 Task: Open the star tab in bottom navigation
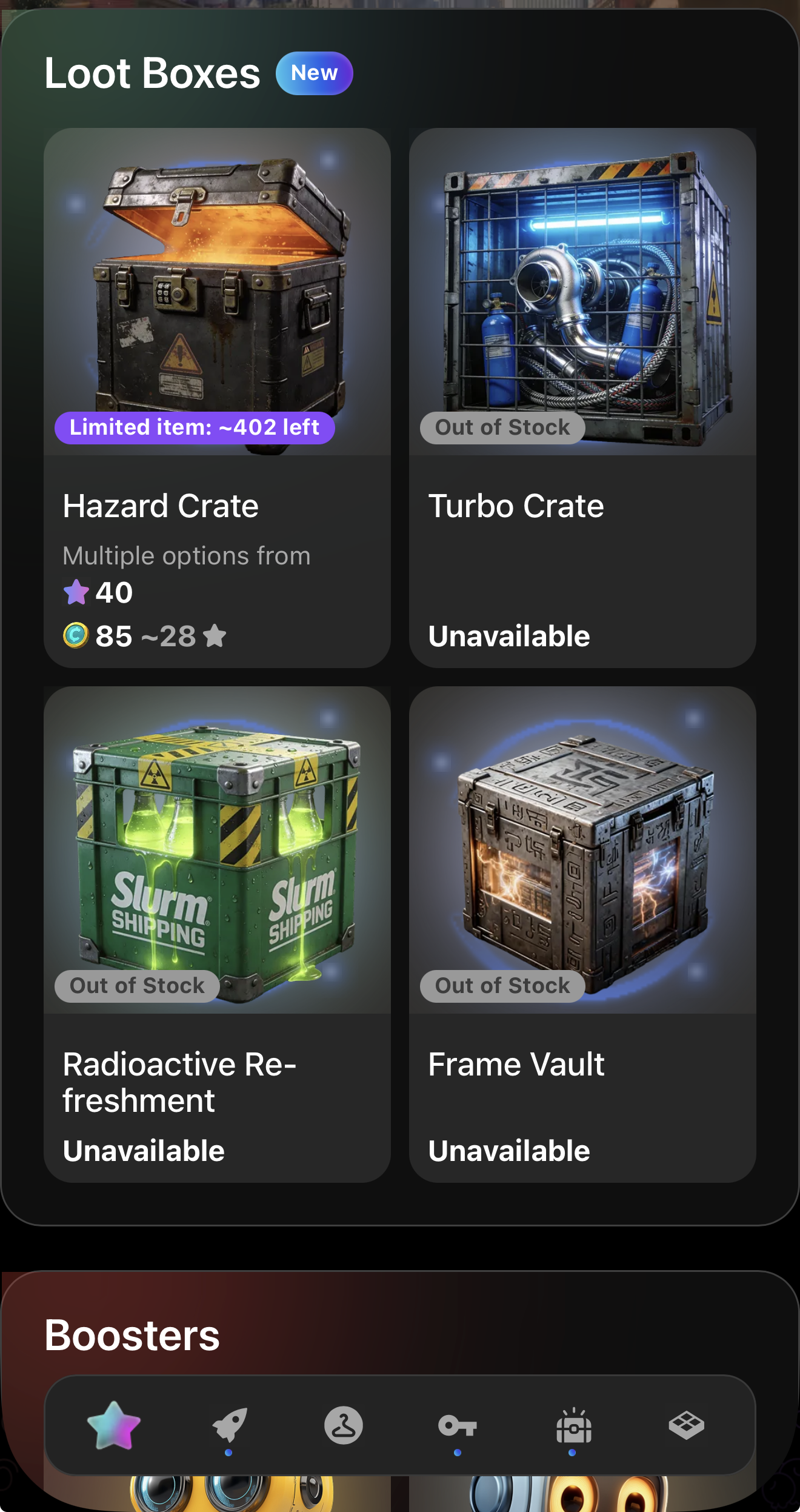(114, 1425)
